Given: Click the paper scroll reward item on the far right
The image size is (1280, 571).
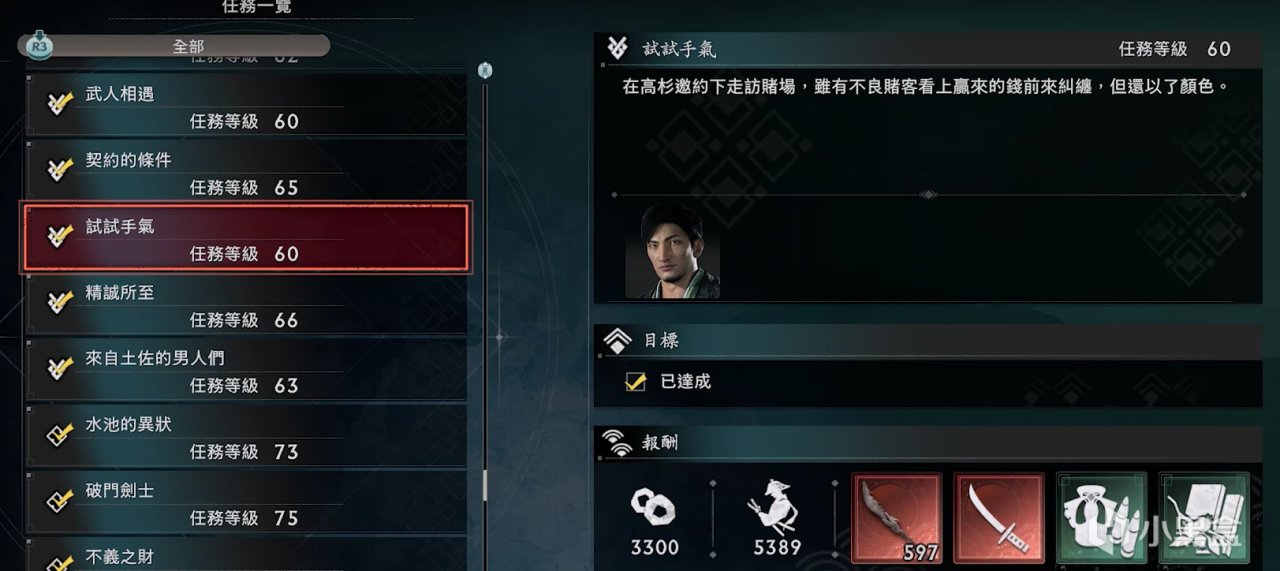Looking at the screenshot, I should coord(1204,518).
